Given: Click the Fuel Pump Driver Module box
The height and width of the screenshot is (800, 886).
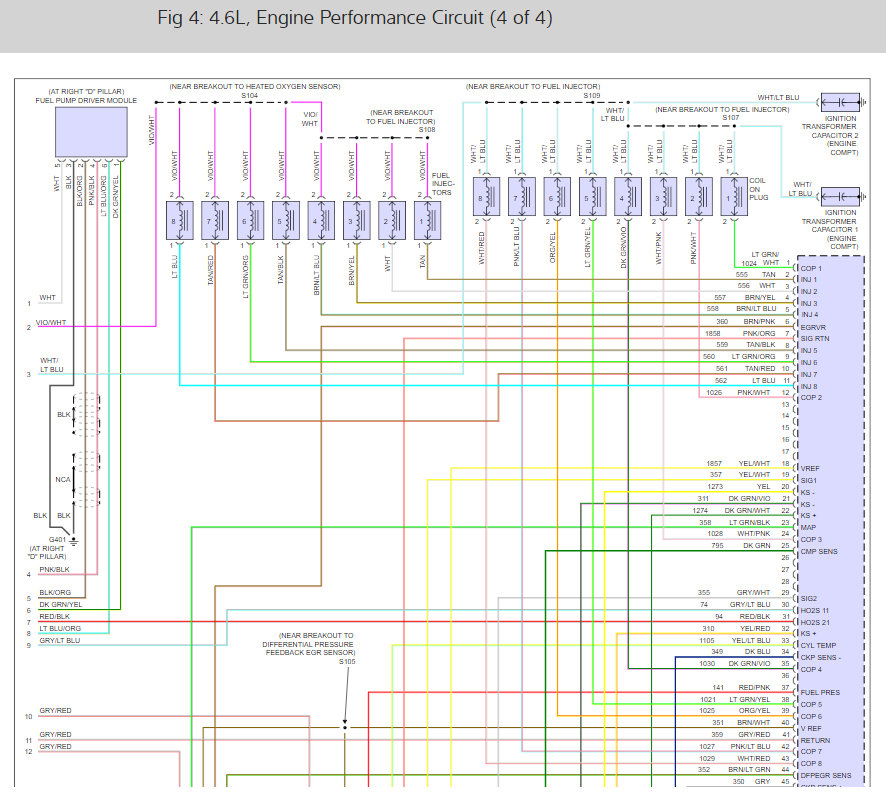Looking at the screenshot, I should 91,132.
